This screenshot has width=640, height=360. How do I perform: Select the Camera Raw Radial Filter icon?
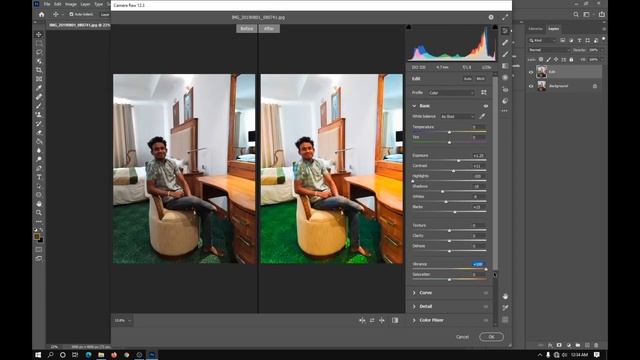point(505,78)
